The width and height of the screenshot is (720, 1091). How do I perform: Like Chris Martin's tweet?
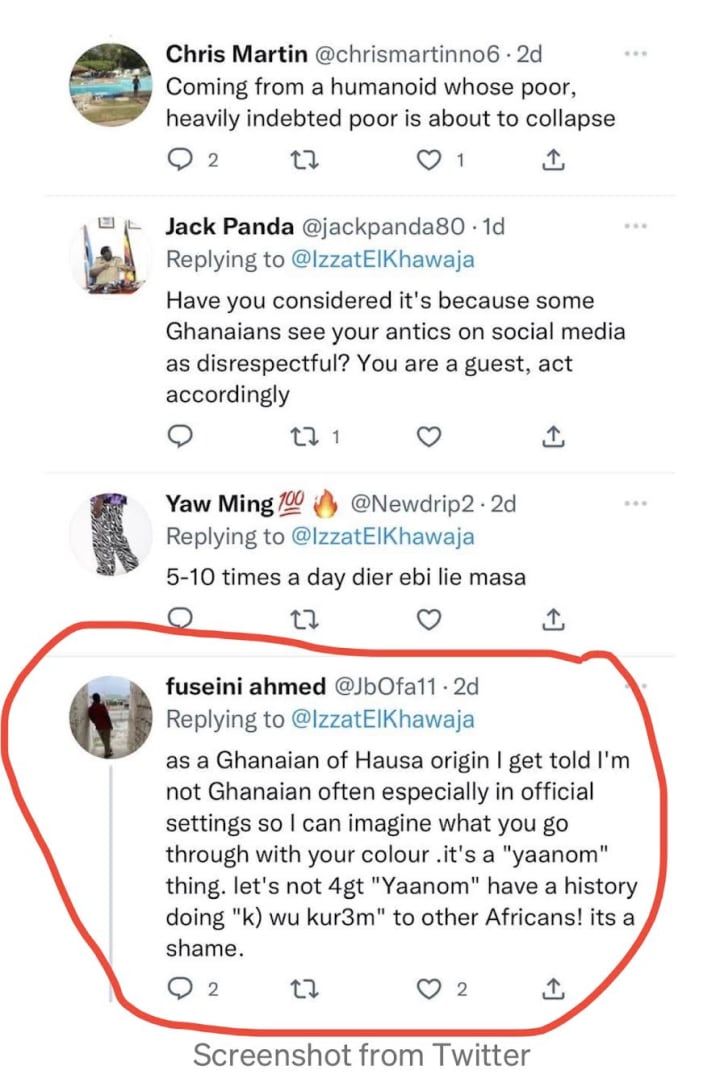429,160
